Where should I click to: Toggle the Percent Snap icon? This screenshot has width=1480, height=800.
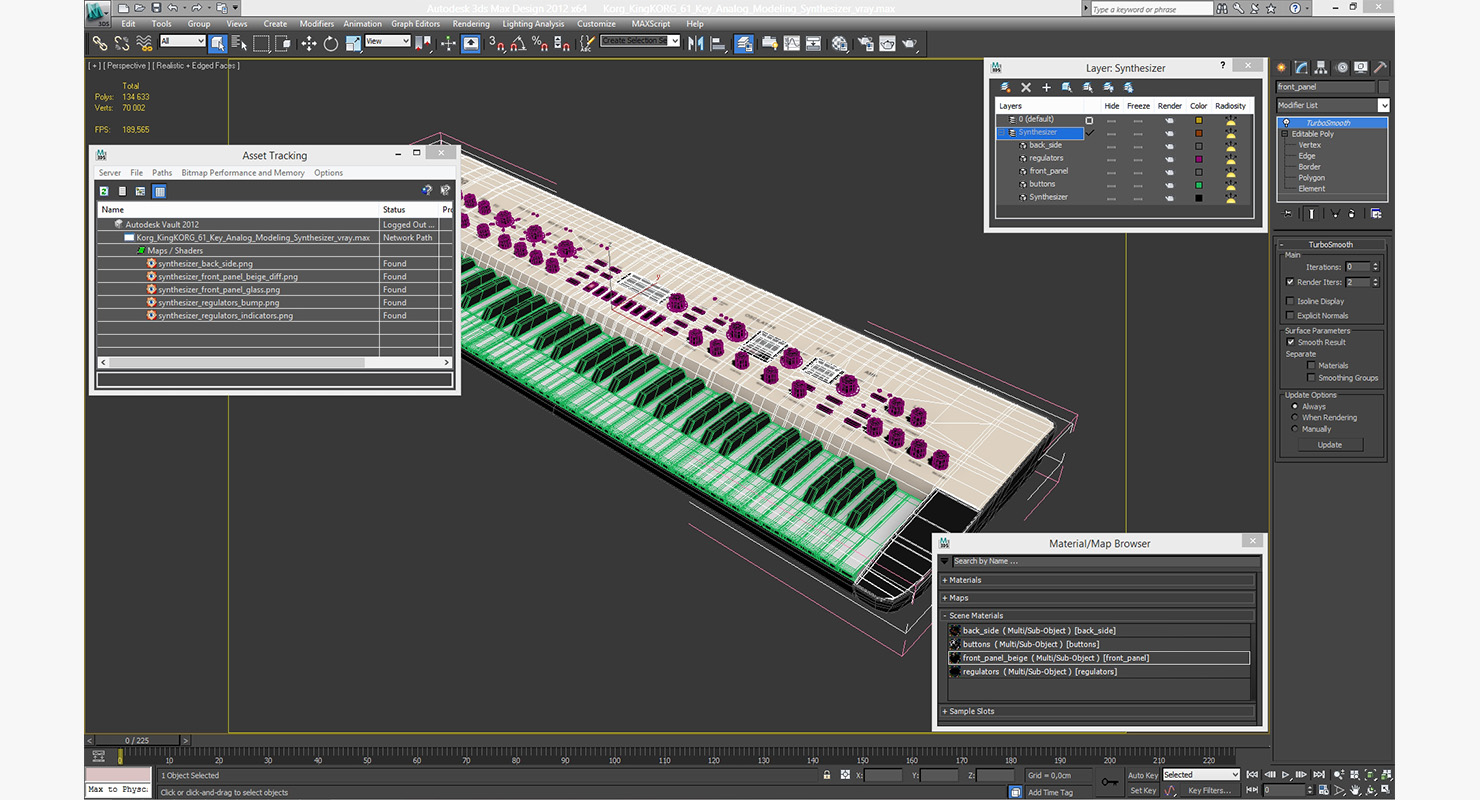(x=540, y=43)
